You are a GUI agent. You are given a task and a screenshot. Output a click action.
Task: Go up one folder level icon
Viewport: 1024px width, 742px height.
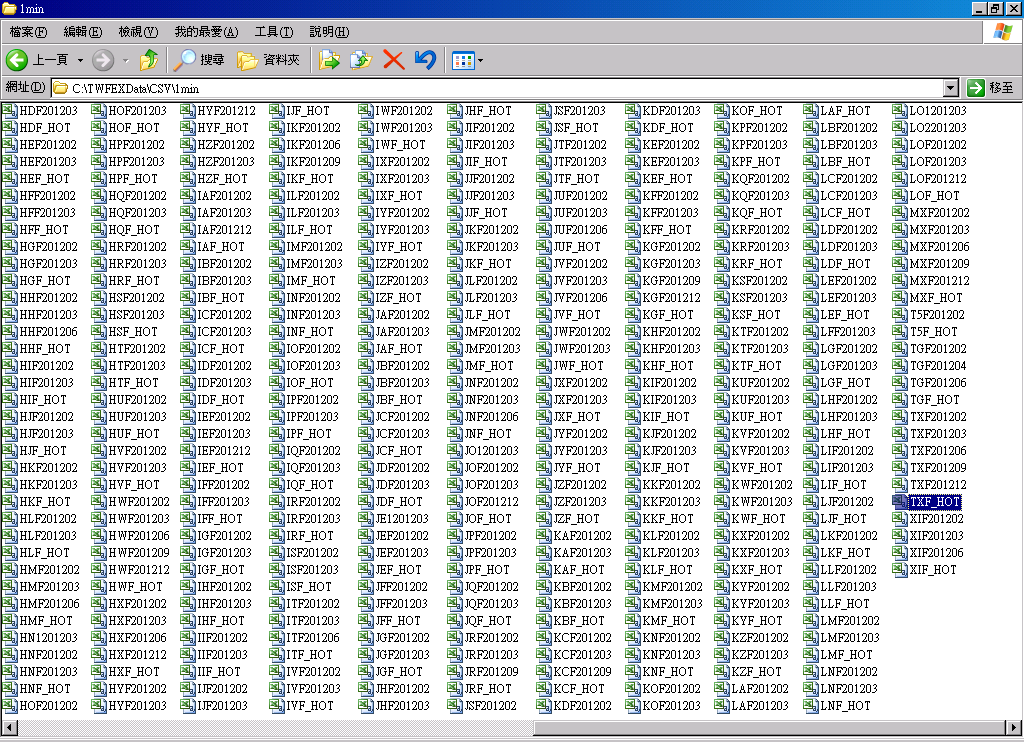[149, 60]
